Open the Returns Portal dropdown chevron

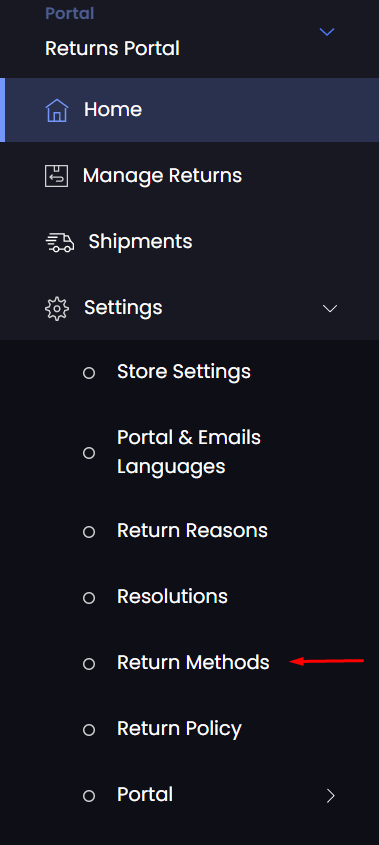tap(327, 32)
